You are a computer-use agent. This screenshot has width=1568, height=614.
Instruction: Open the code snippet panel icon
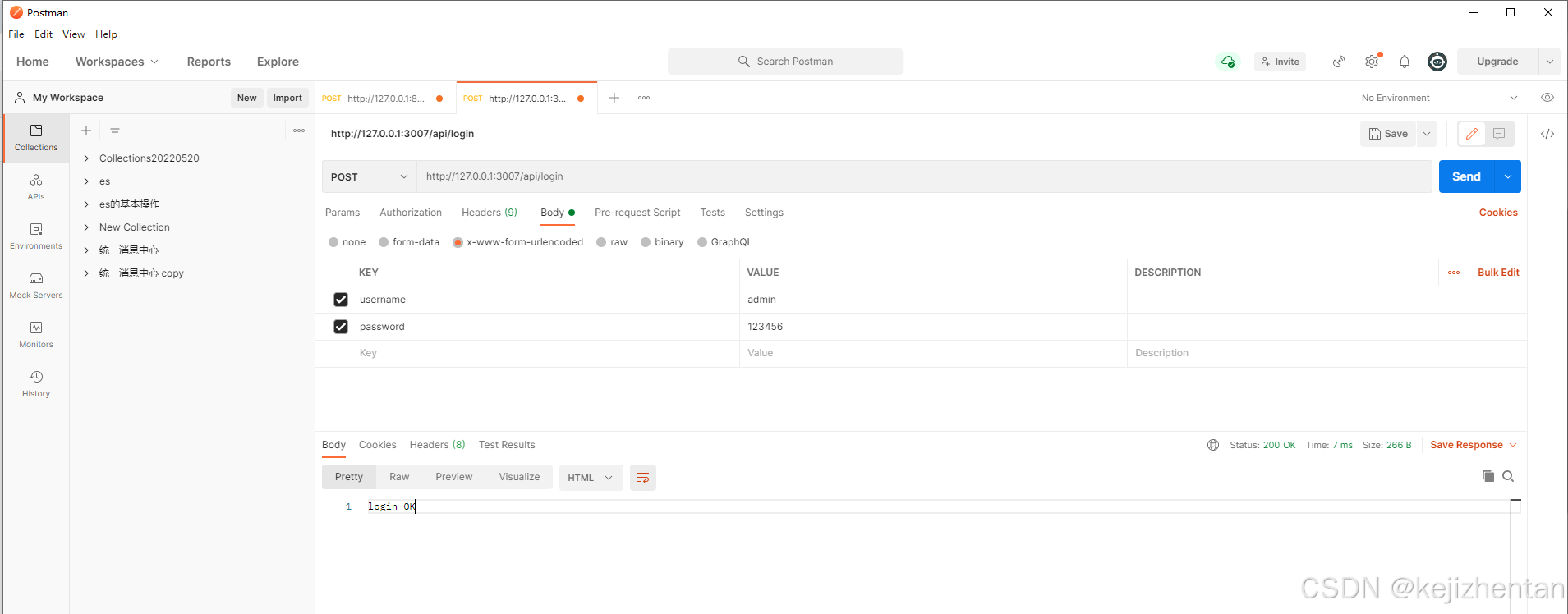tap(1547, 134)
